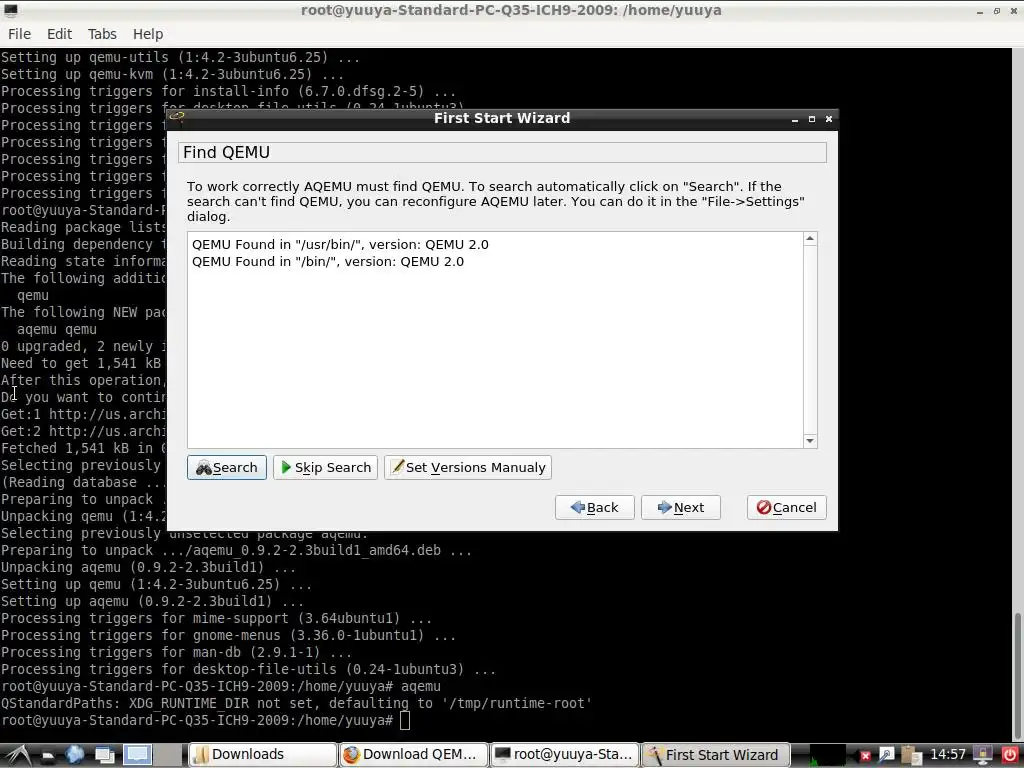Image resolution: width=1024 pixels, height=768 pixels.
Task: Select the "/usr/bin/" QEMU found line
Action: [340, 244]
